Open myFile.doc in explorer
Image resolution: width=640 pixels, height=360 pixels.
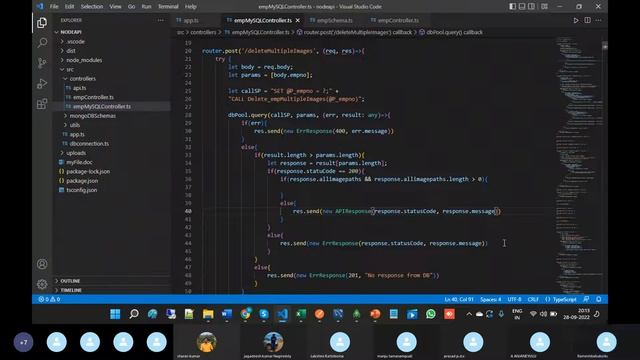[79, 162]
